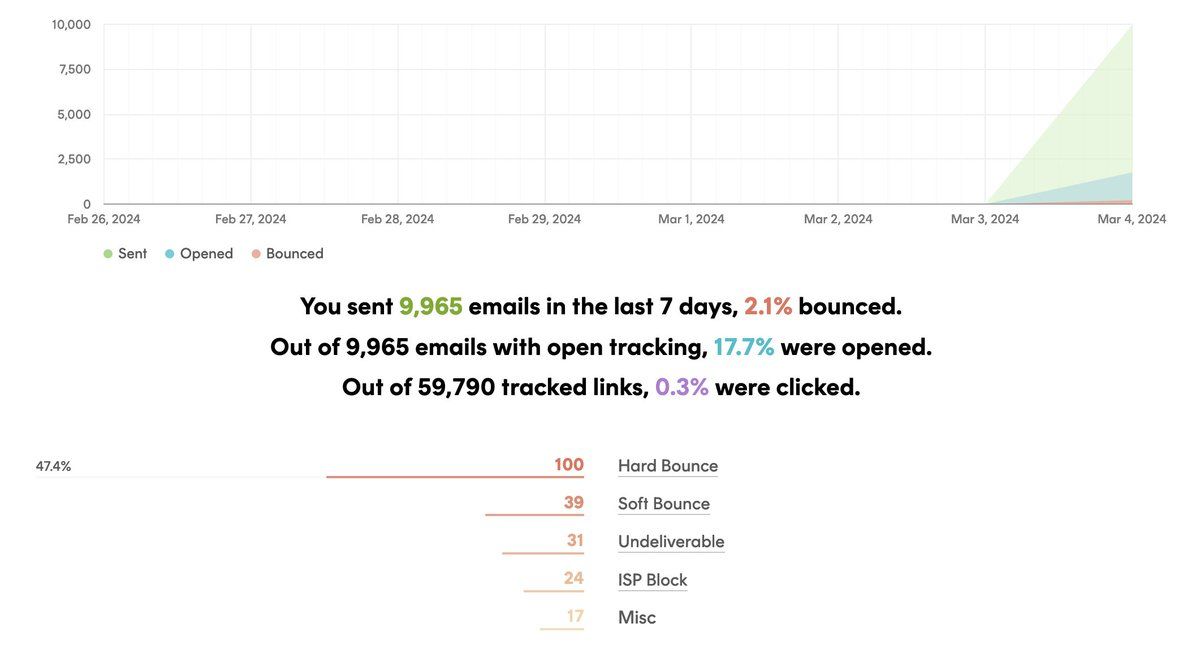Click the Feb 26, 2024 axis label
This screenshot has height=658, width=1200.
[x=104, y=219]
